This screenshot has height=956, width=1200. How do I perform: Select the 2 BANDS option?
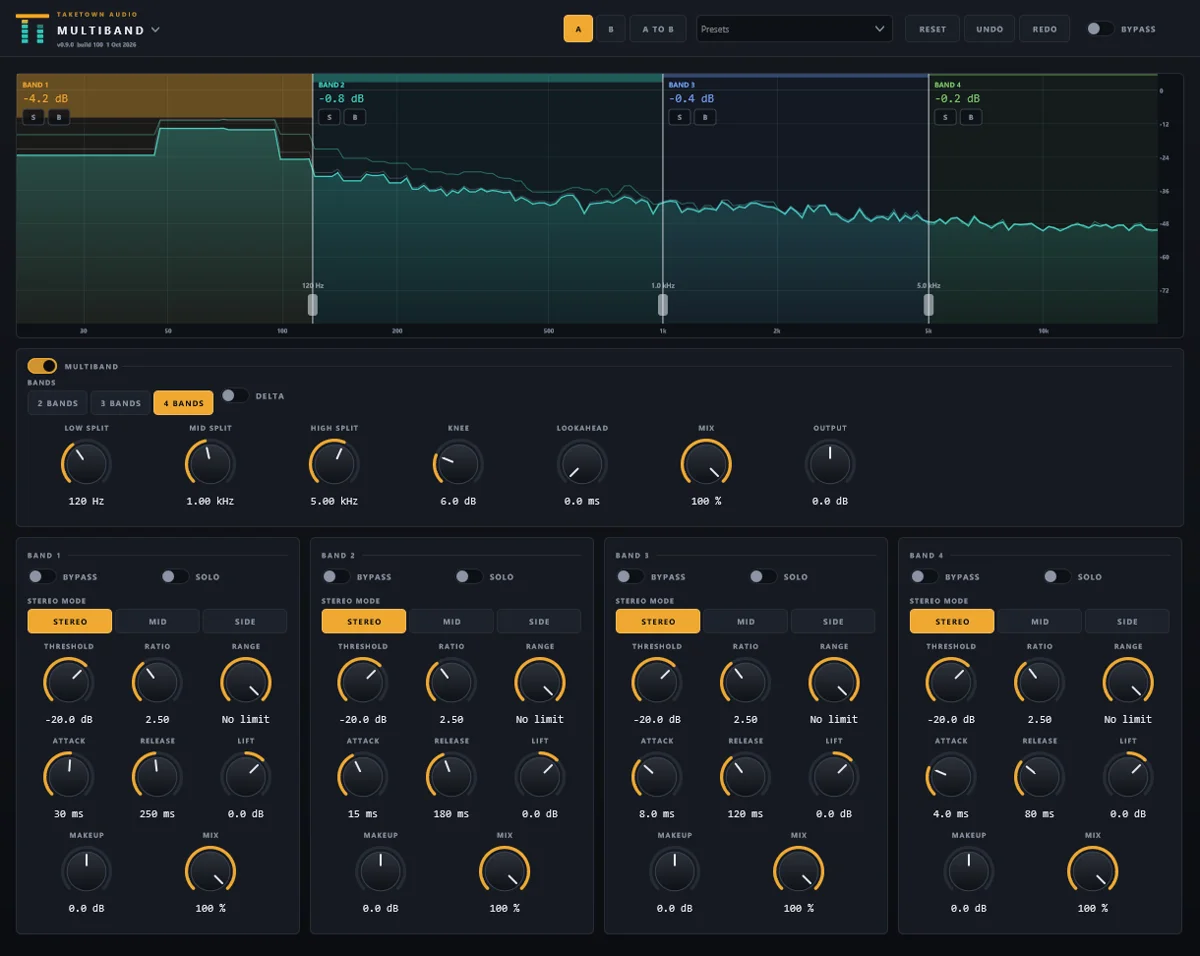pyautogui.click(x=58, y=403)
